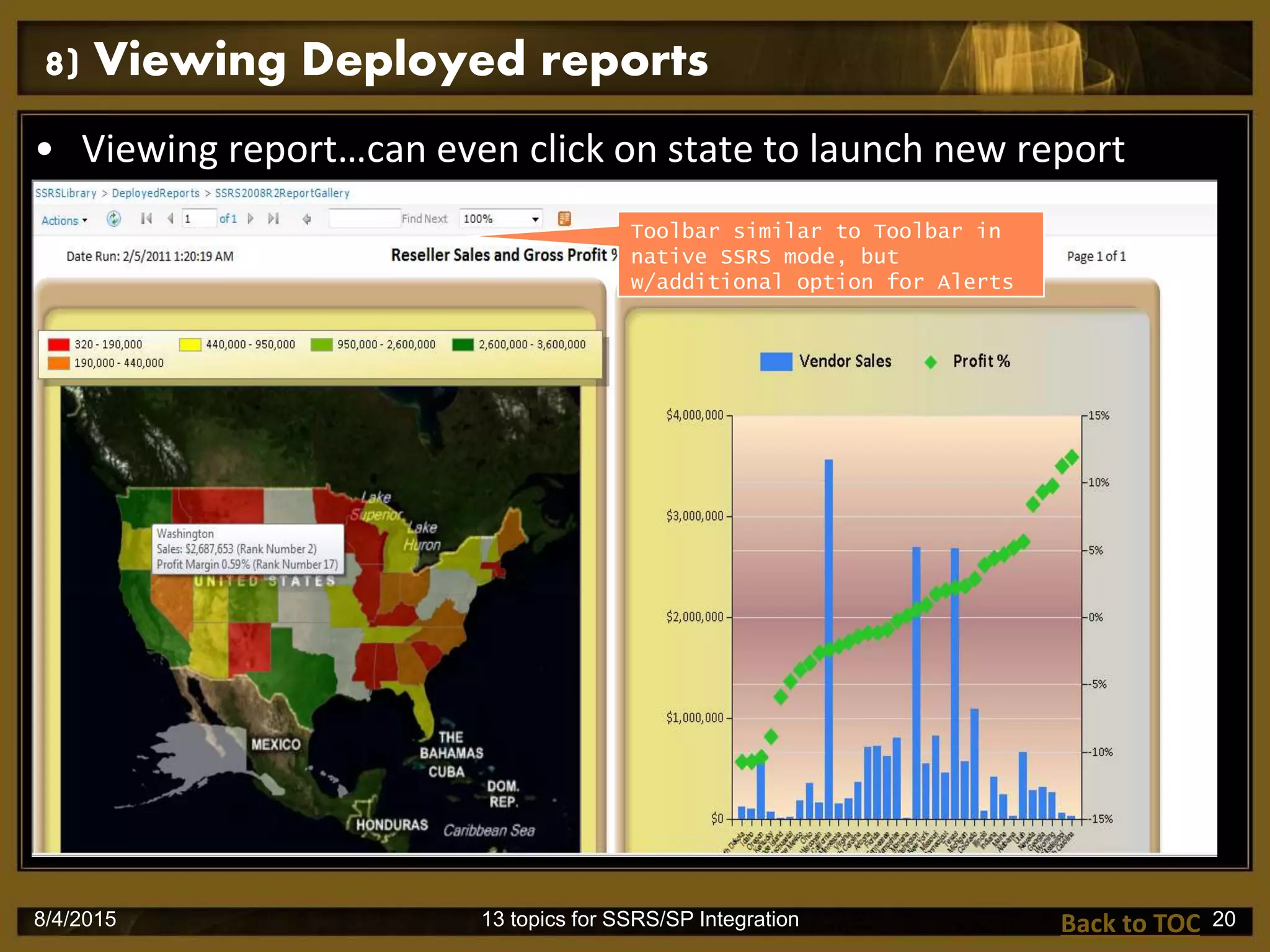Click the orange Alerts feed icon
Image resolution: width=1270 pixels, height=952 pixels.
pos(564,219)
